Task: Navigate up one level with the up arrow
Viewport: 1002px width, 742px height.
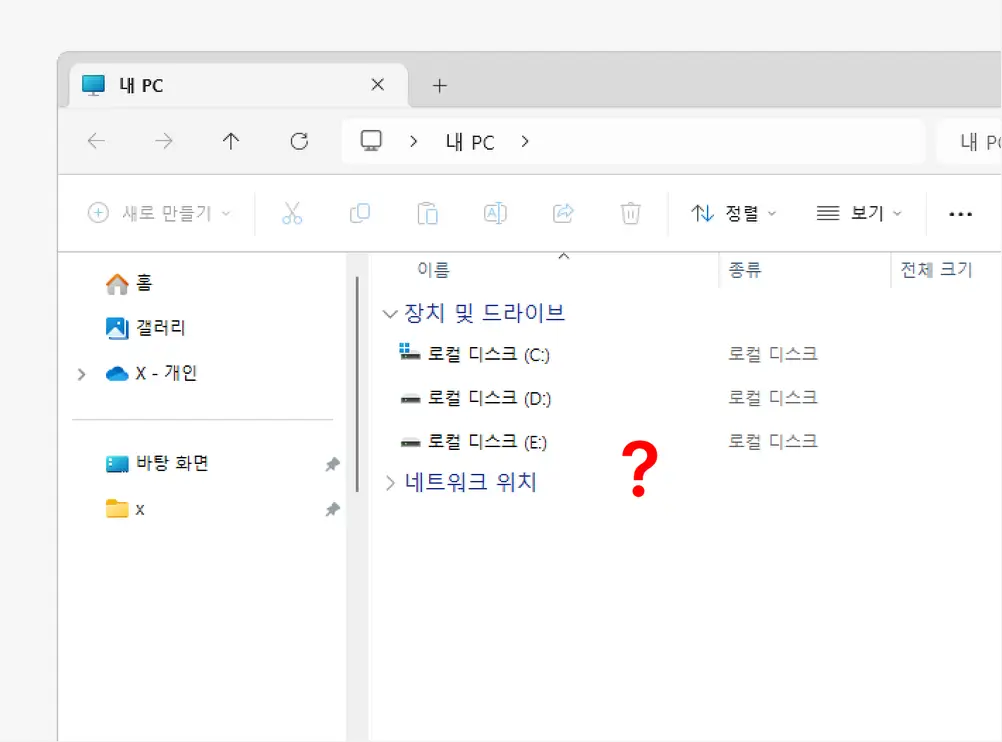Action: (230, 141)
